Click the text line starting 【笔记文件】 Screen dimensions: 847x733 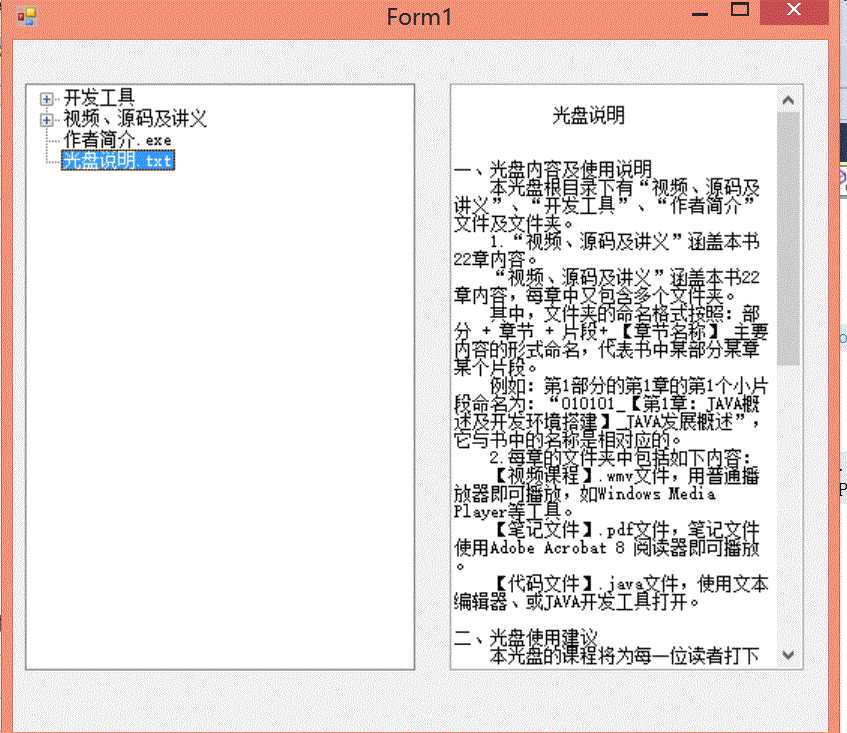(626, 530)
